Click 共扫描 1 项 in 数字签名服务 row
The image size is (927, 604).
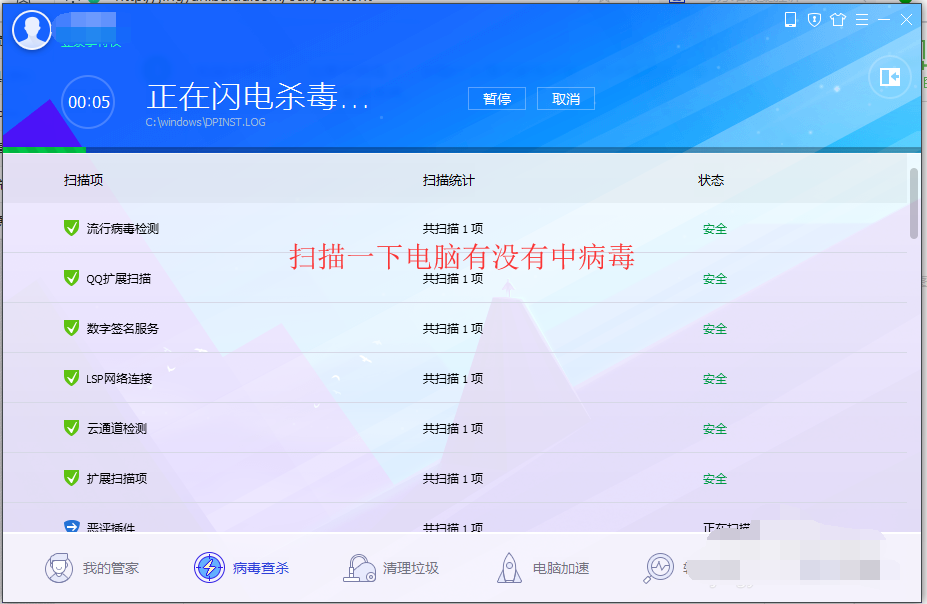(453, 329)
